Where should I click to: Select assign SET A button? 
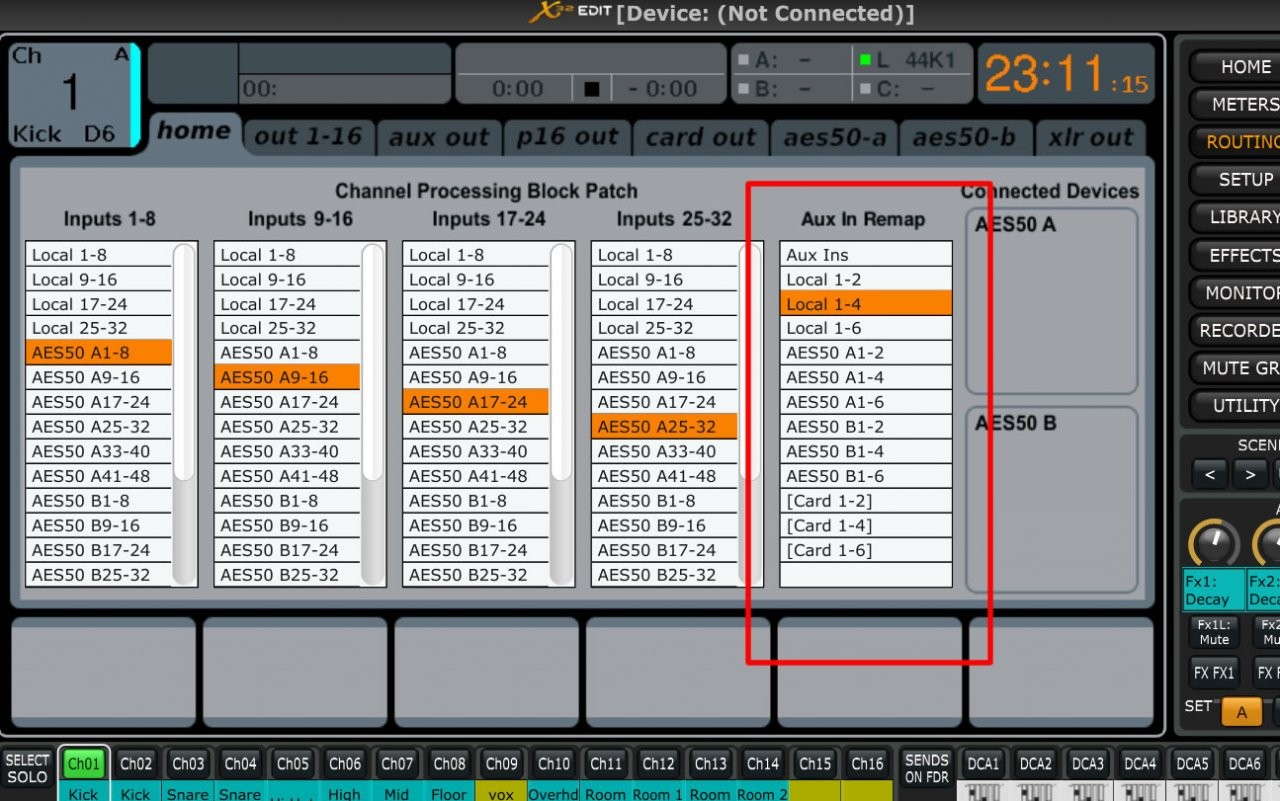pos(1242,712)
